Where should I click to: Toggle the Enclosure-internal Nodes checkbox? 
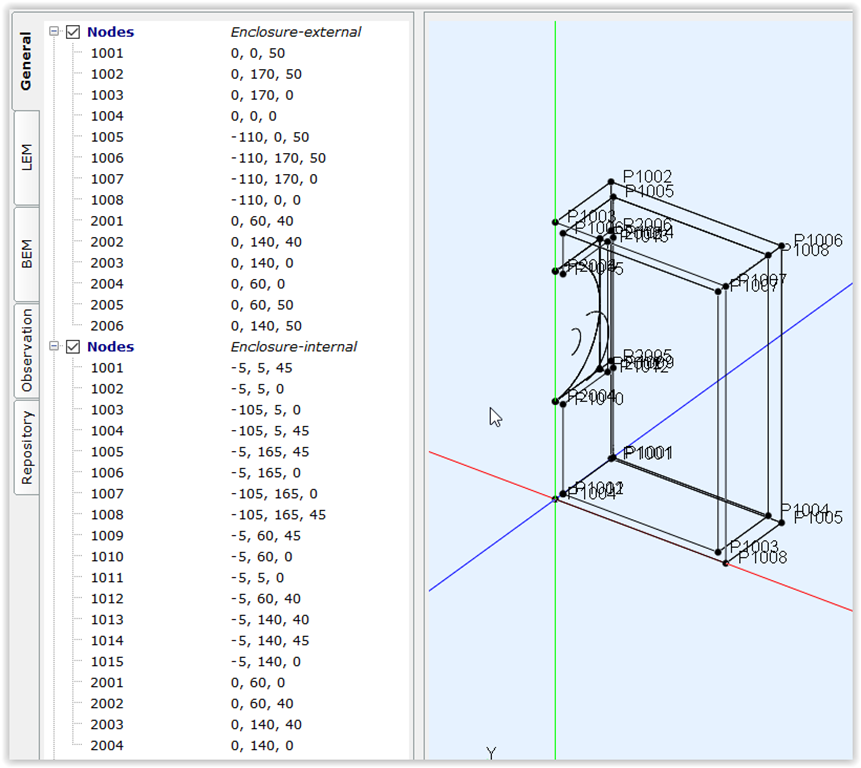(73, 347)
